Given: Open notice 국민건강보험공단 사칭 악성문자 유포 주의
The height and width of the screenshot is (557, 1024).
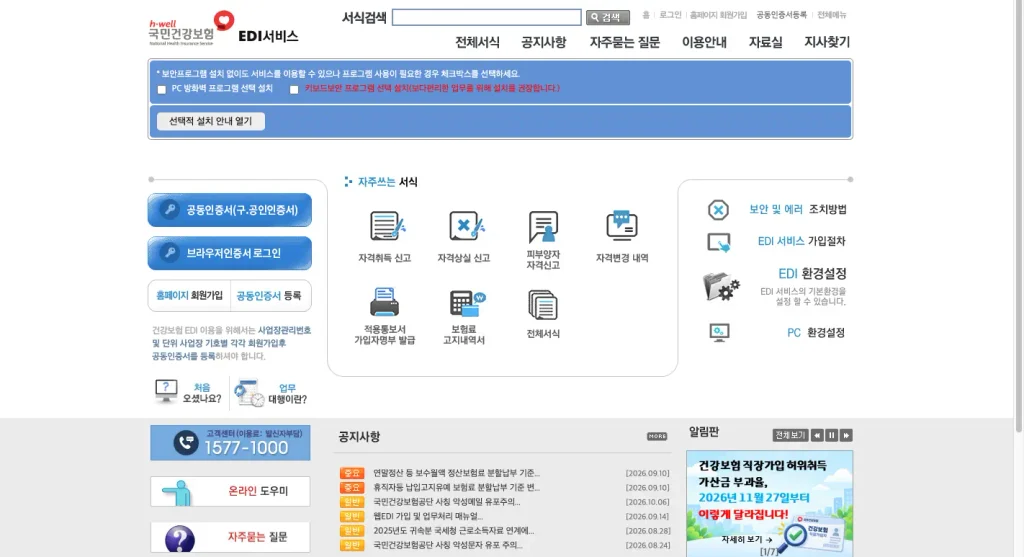Looking at the screenshot, I should coord(447,545).
